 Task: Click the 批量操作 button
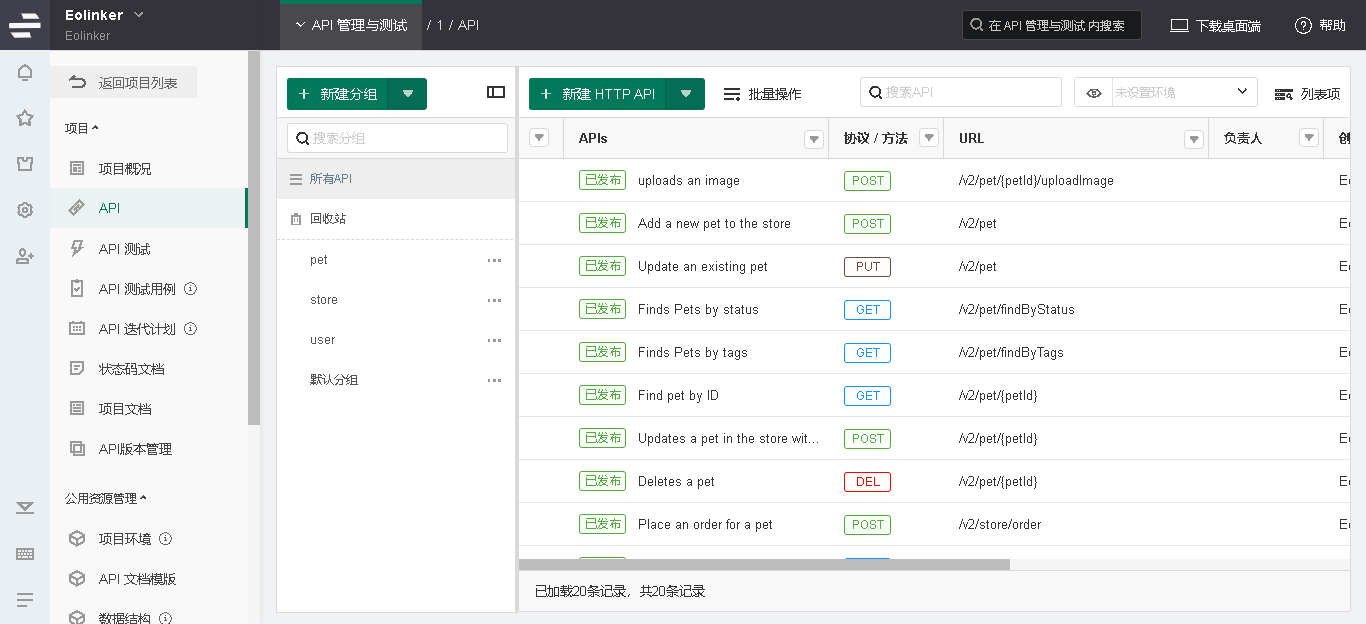click(762, 94)
